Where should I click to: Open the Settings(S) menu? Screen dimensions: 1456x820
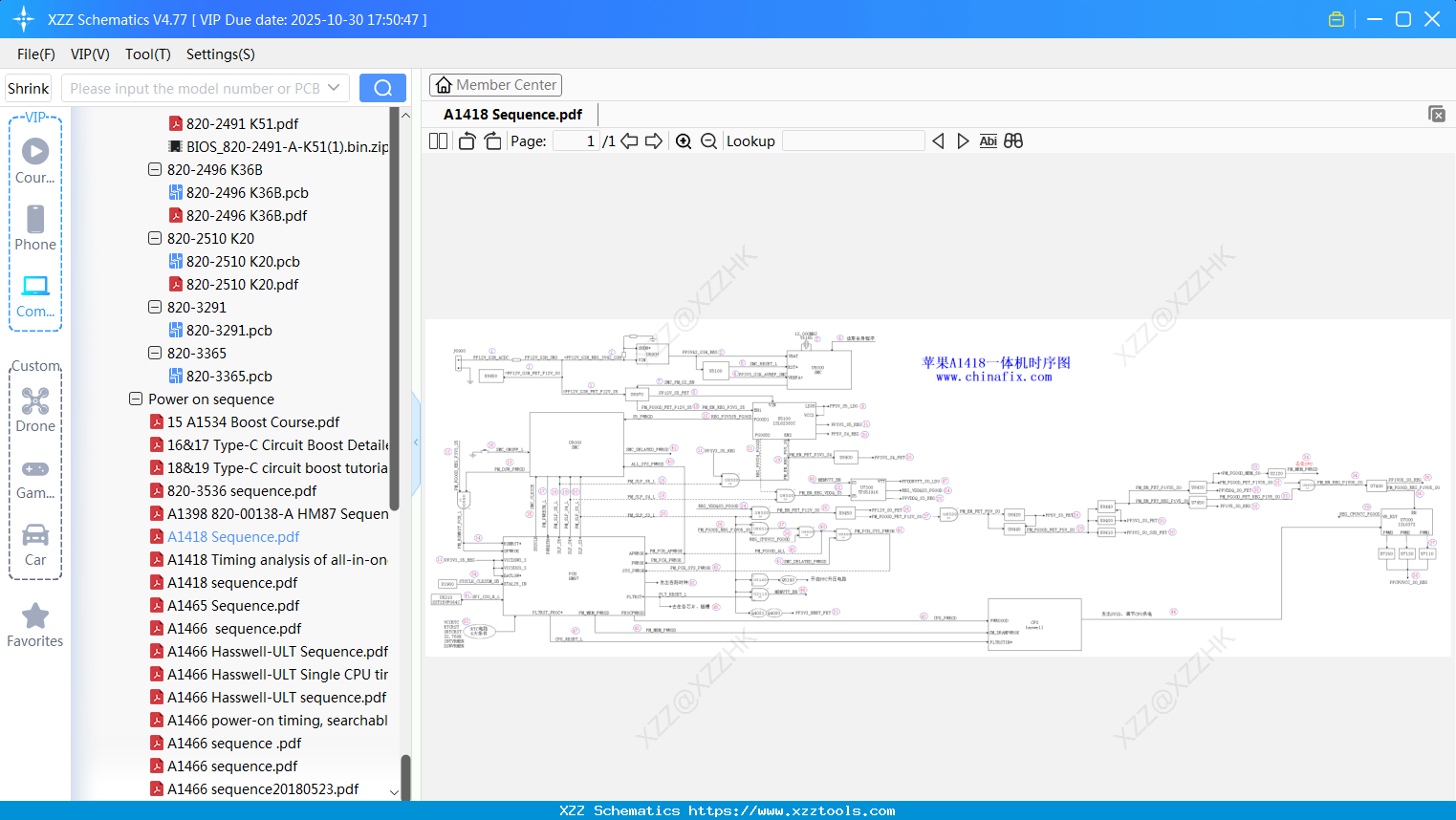pyautogui.click(x=221, y=54)
